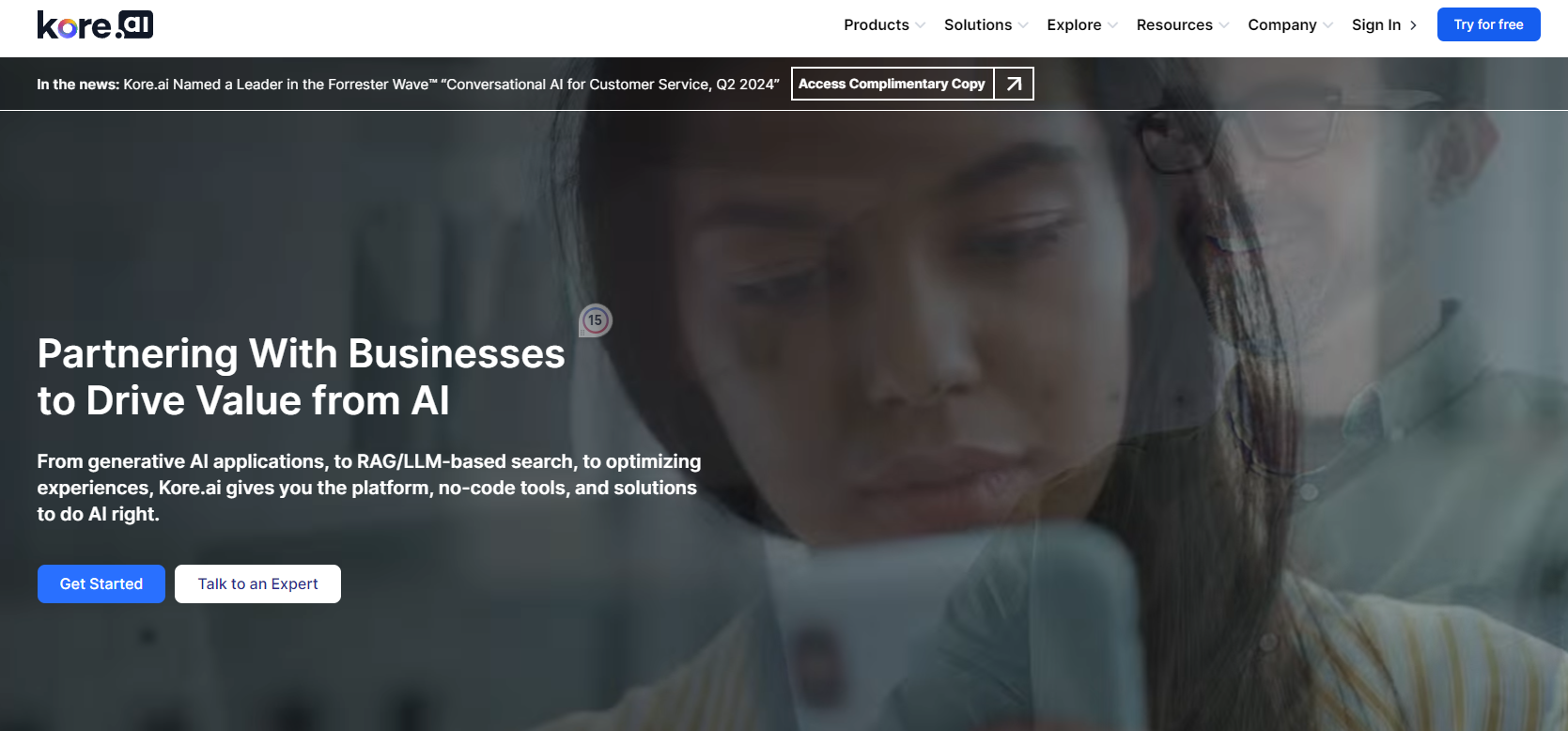This screenshot has height=731, width=1568.
Task: Click the circular 15 timer badge
Action: tap(595, 320)
